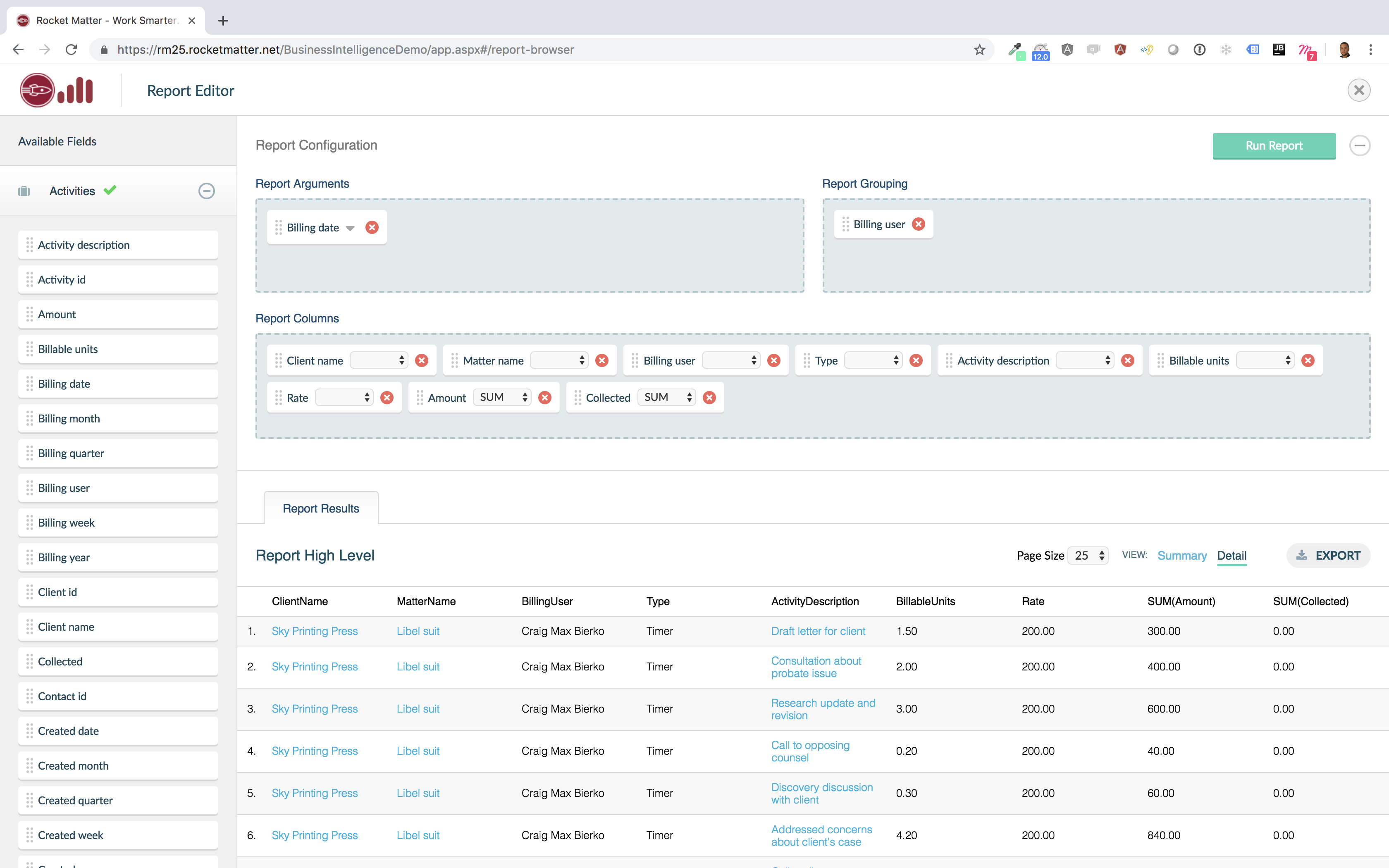
Task: Open the Billing date sort order dropdown
Action: [x=351, y=228]
